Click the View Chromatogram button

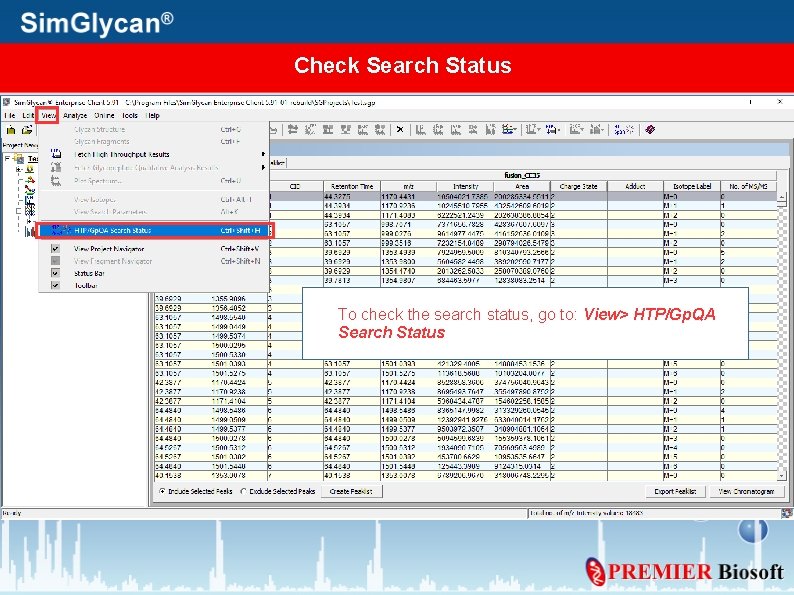[747, 491]
